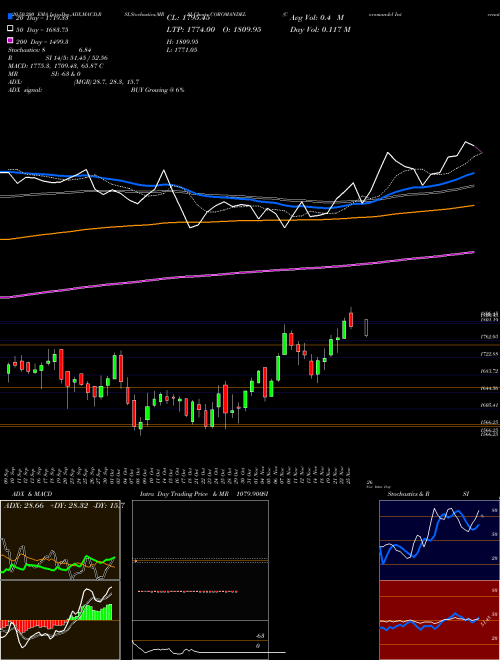Click the 'Stochastics: 8' indicator line

pos(26,50)
